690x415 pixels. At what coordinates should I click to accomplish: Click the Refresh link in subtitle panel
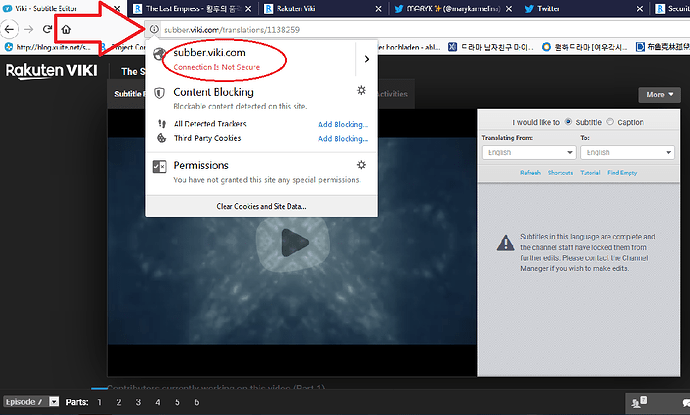[x=530, y=173]
